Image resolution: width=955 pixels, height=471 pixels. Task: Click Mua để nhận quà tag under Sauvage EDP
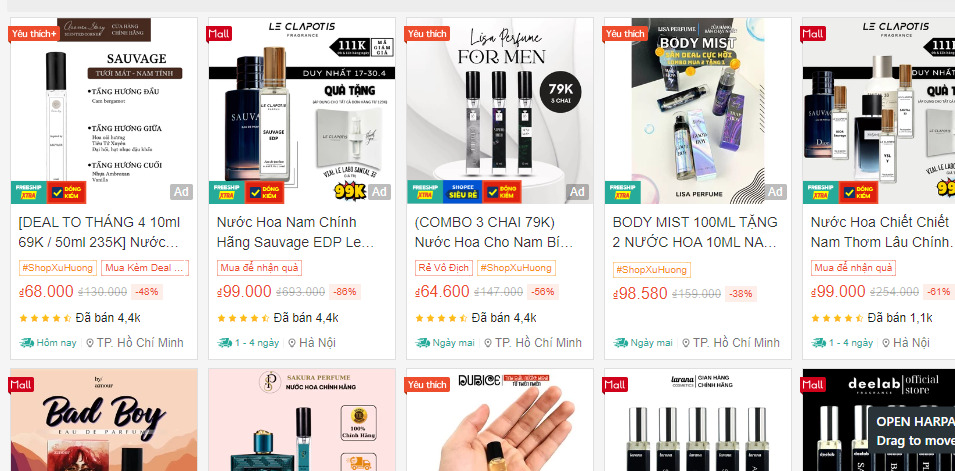tap(259, 267)
